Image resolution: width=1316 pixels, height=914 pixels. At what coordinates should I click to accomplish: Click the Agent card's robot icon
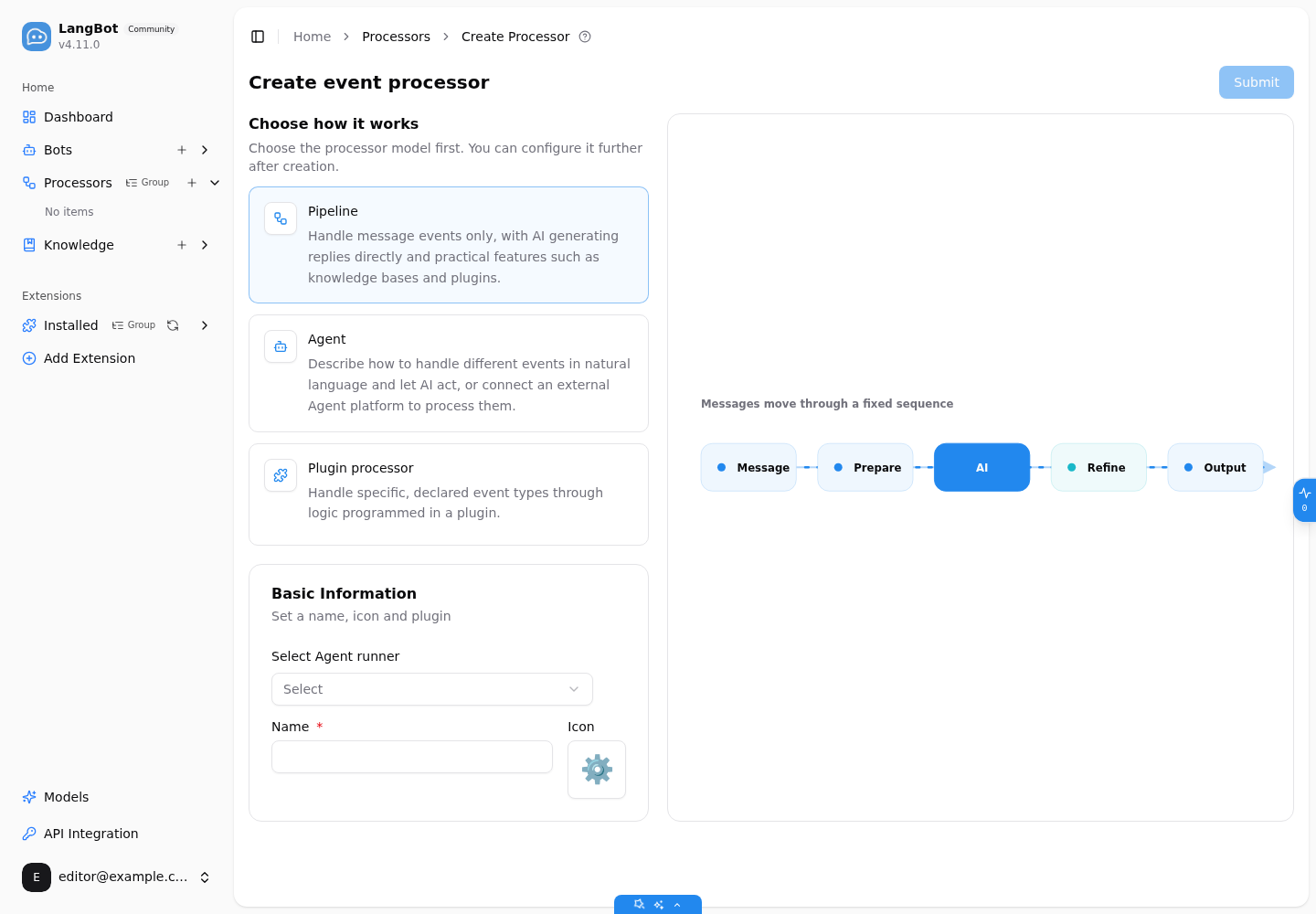(x=281, y=346)
